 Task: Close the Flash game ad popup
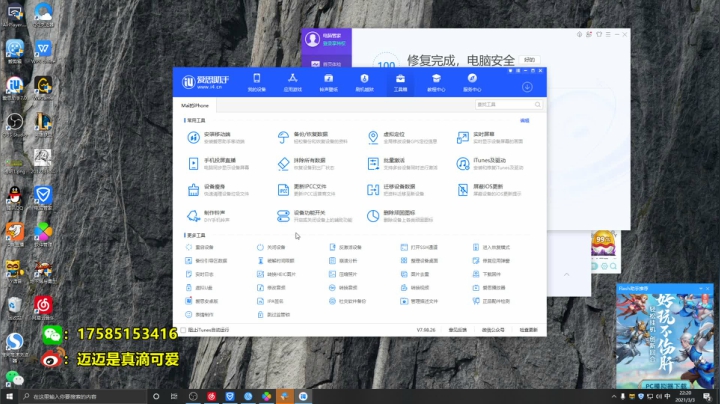[708, 288]
